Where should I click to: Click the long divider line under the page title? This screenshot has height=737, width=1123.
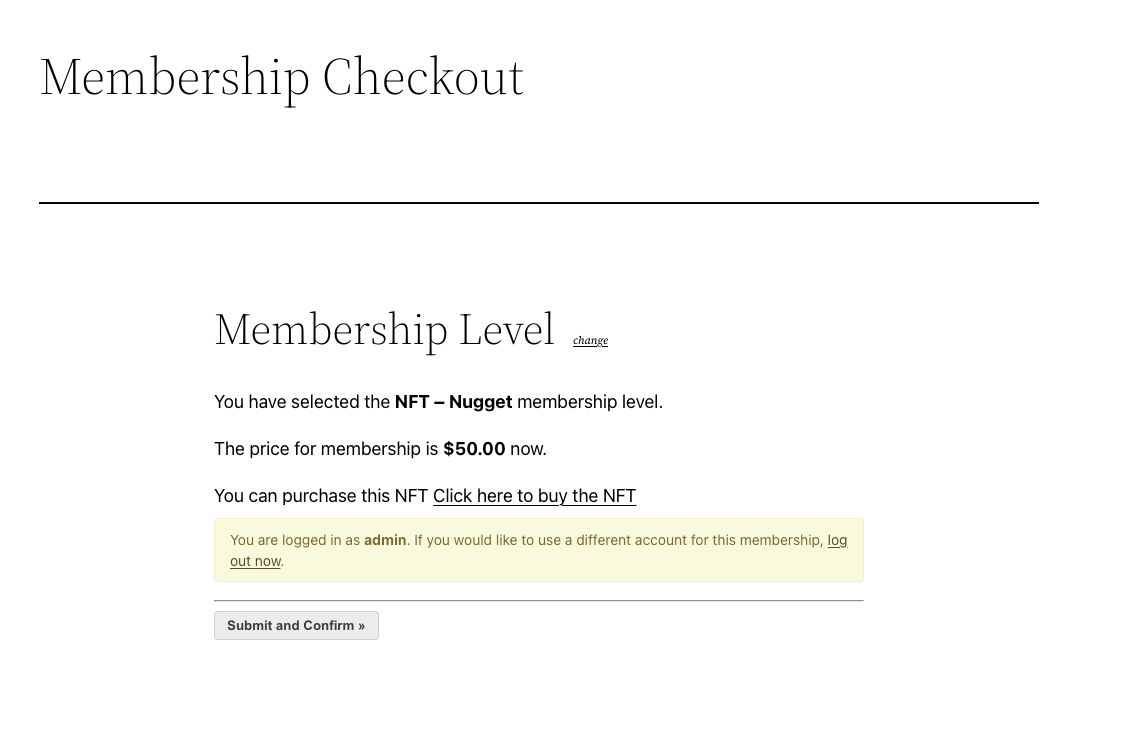(x=538, y=203)
